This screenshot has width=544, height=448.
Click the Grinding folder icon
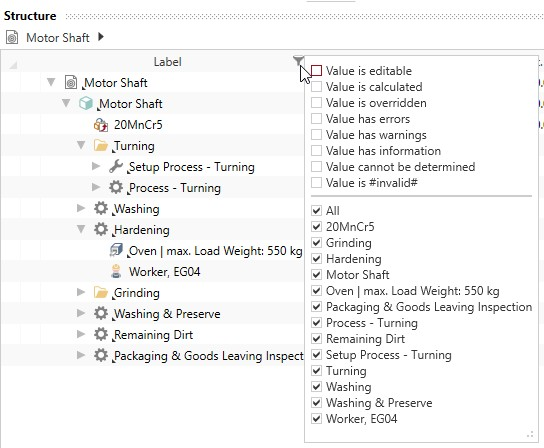[x=101, y=292]
